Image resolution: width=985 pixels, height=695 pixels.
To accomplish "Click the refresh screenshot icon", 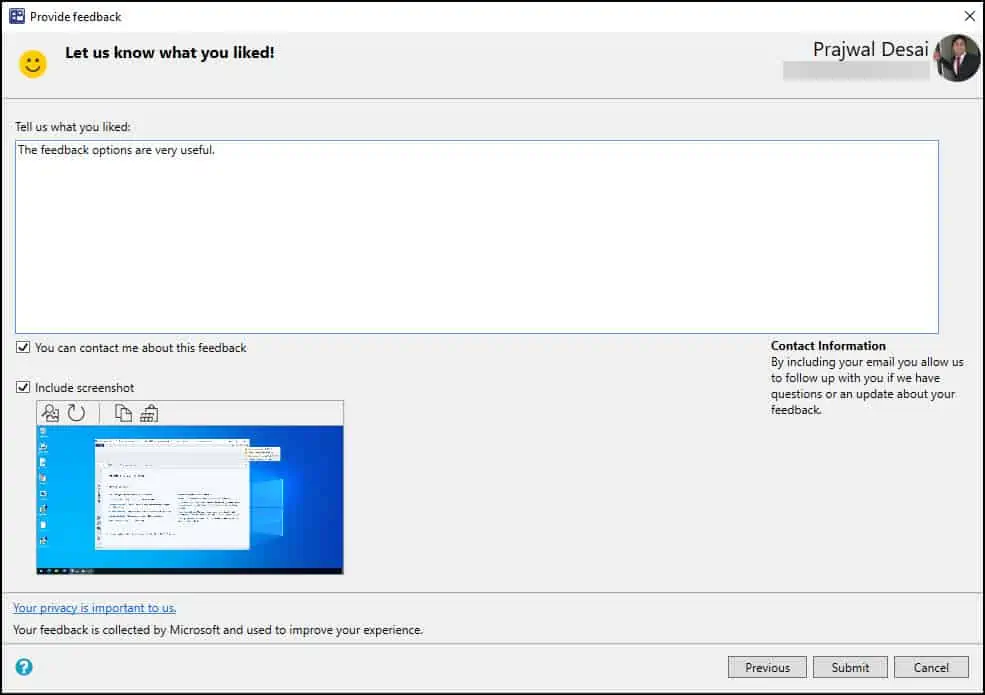I will 76,413.
